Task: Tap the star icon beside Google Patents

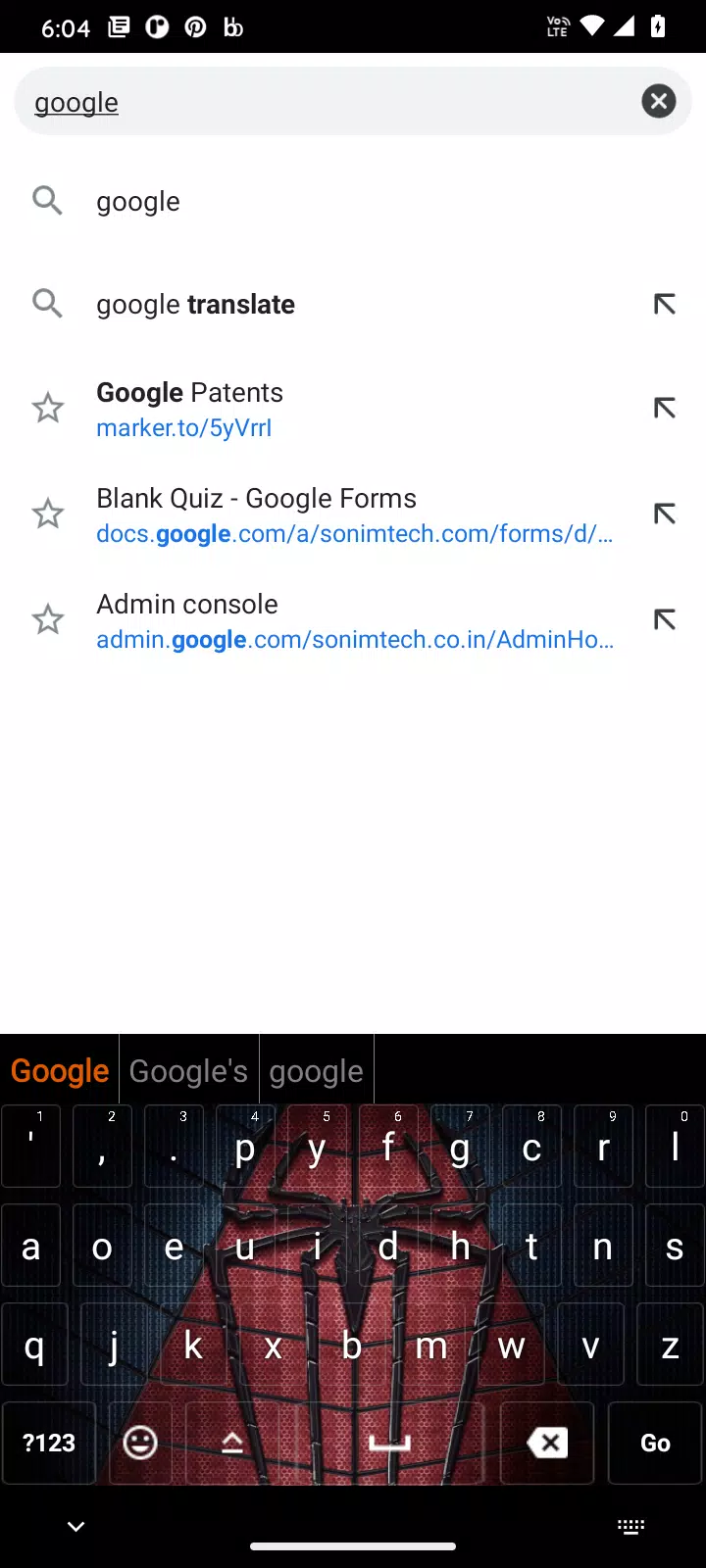Action: 48,408
